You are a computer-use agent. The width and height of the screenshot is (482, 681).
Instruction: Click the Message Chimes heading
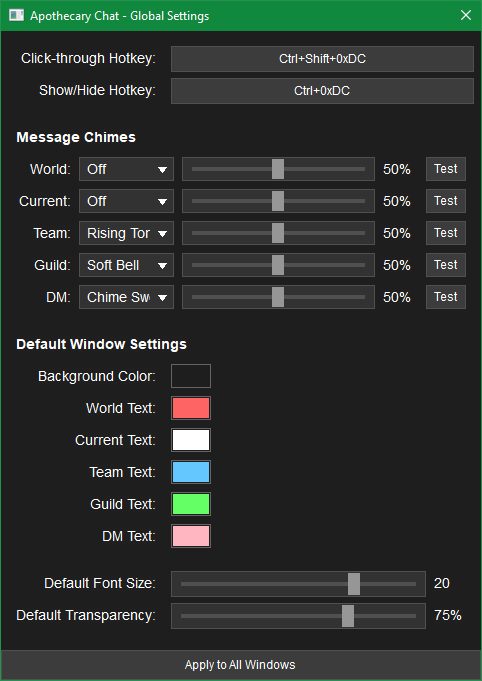pyautogui.click(x=76, y=137)
